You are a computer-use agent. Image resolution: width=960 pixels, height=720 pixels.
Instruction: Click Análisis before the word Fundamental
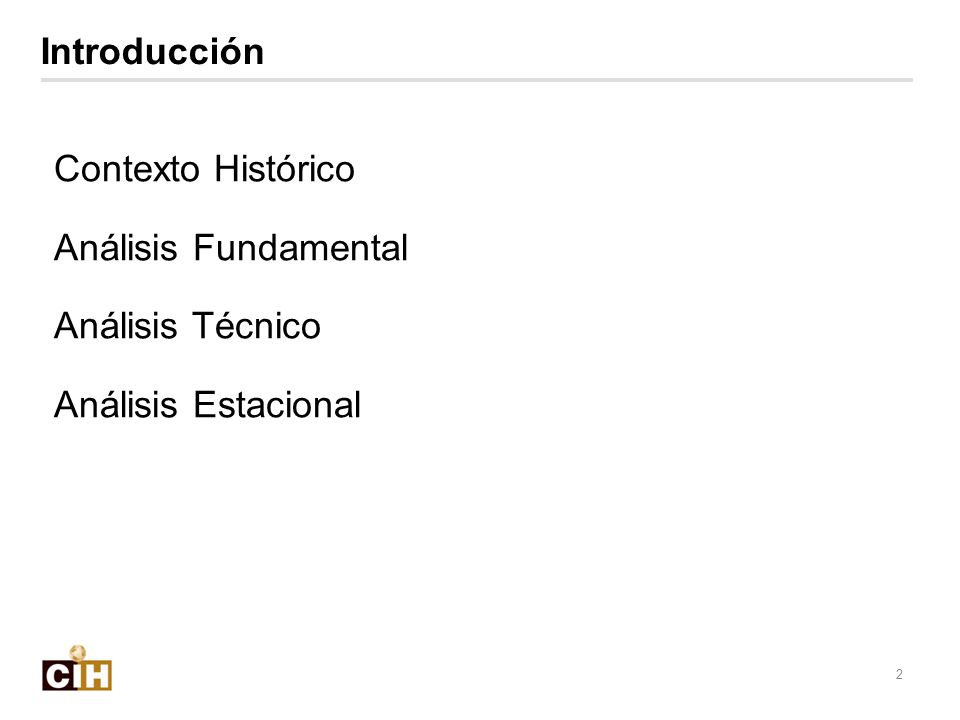[115, 247]
